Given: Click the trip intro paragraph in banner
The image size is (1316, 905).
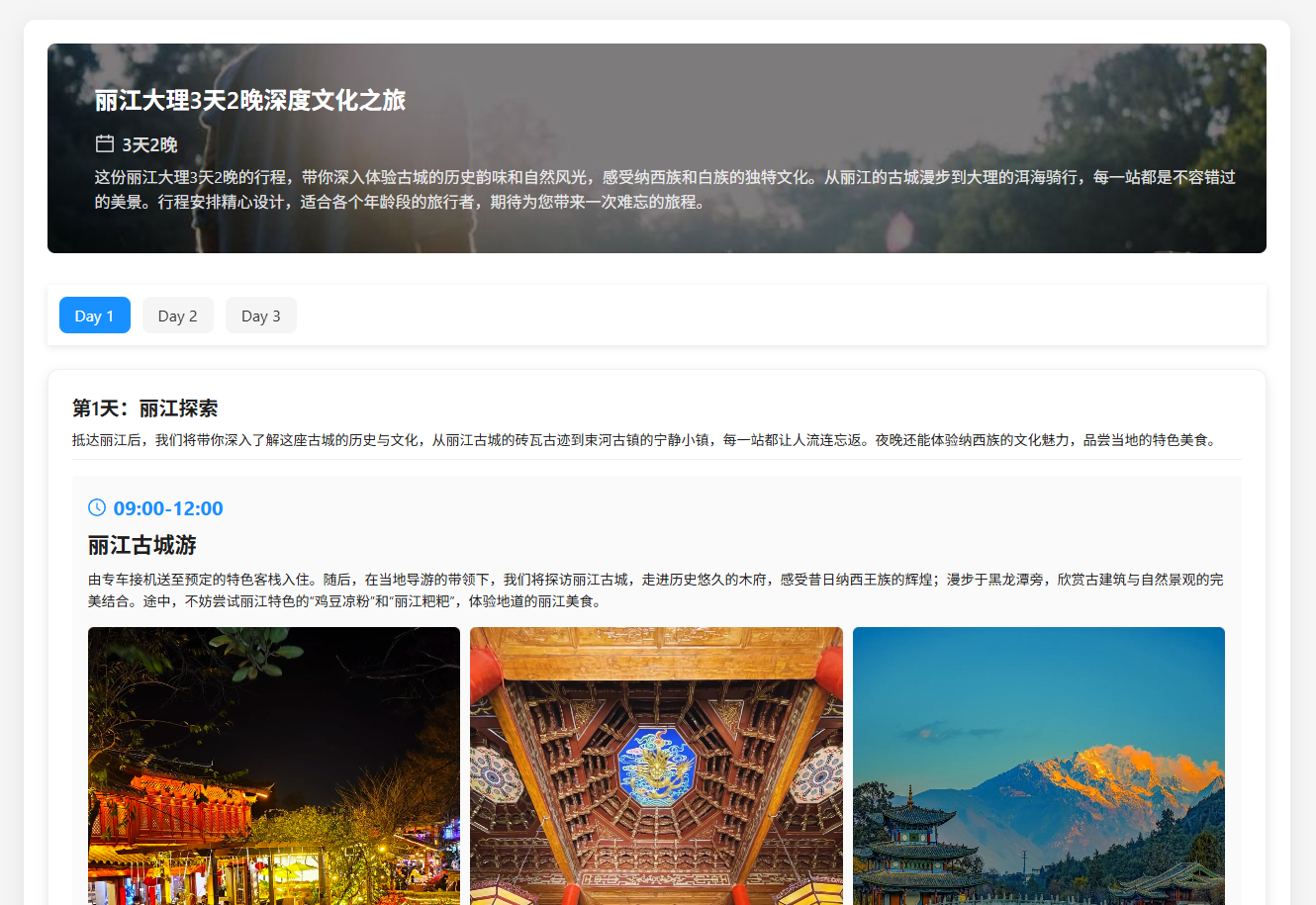Looking at the screenshot, I should (x=663, y=190).
